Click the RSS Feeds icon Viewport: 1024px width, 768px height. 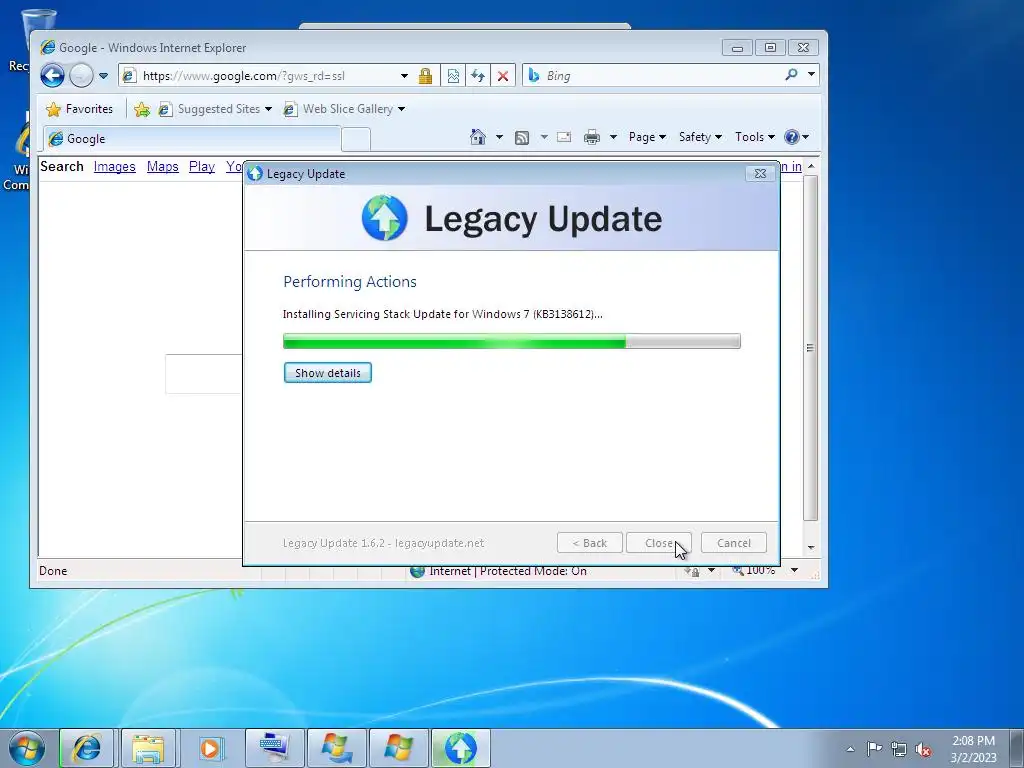(522, 137)
